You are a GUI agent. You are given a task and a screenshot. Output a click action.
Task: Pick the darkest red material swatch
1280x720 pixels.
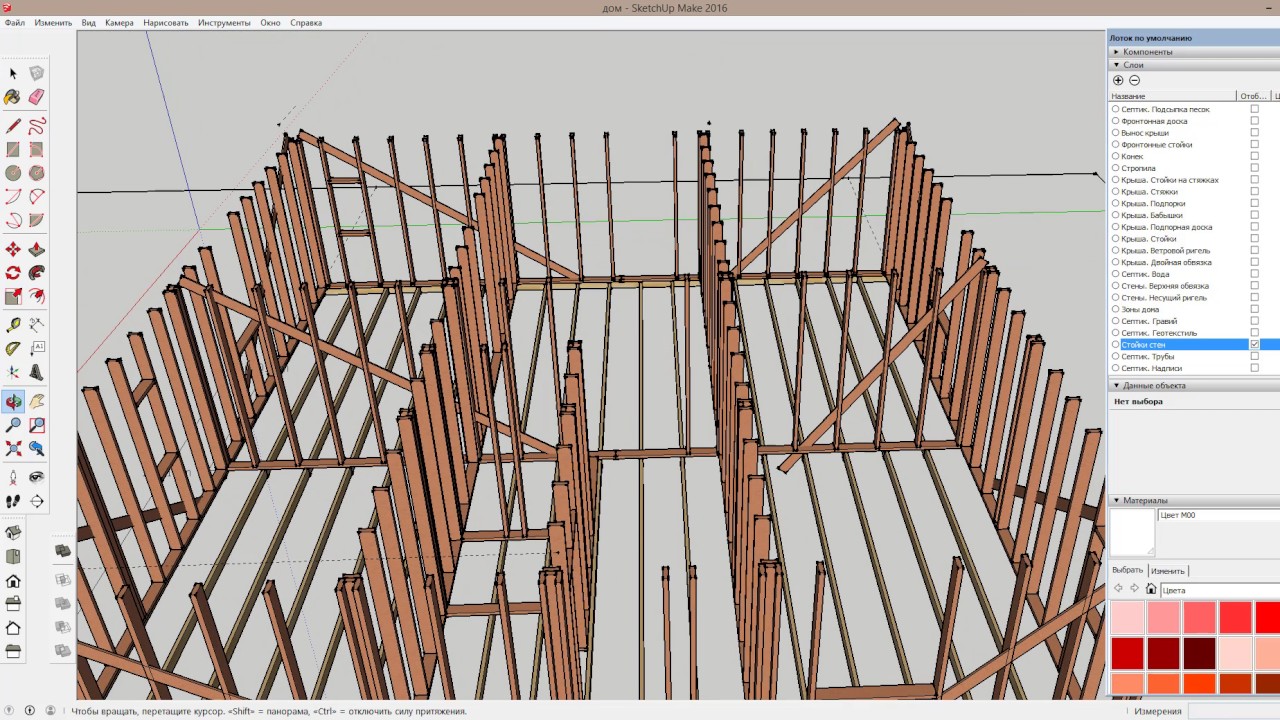(x=1199, y=653)
